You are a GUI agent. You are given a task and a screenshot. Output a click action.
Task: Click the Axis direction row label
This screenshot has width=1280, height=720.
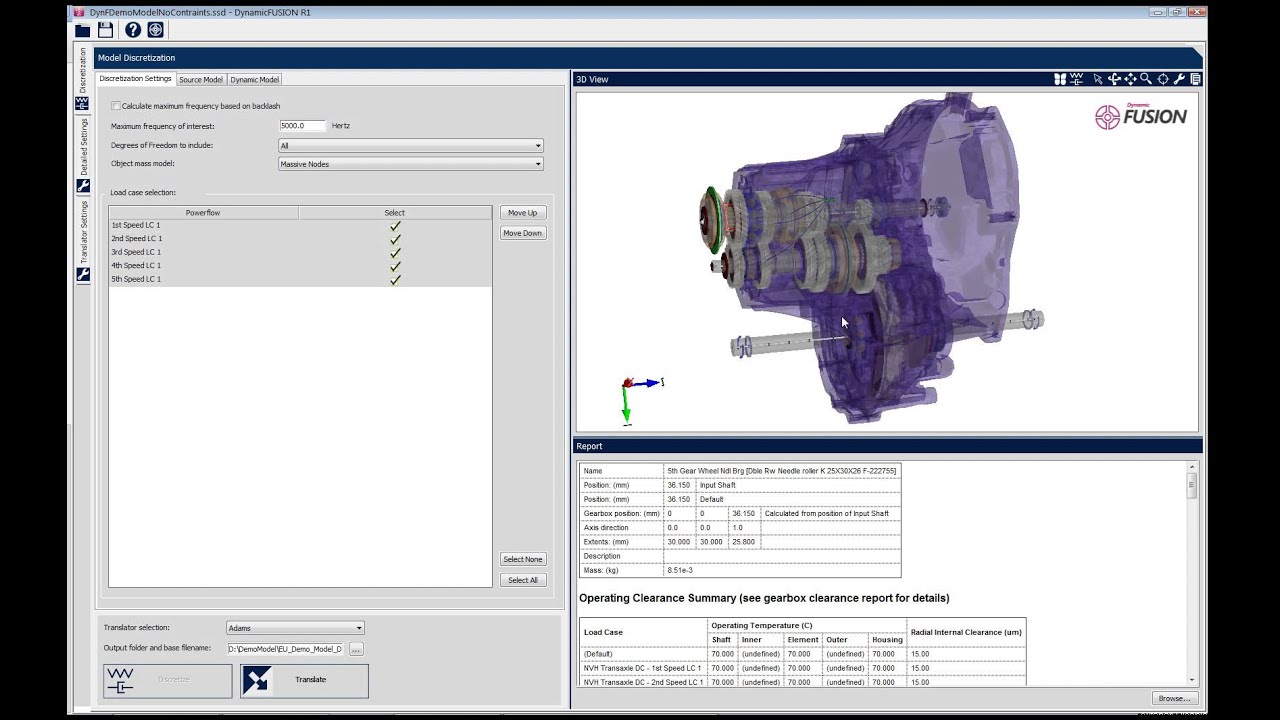click(622, 528)
